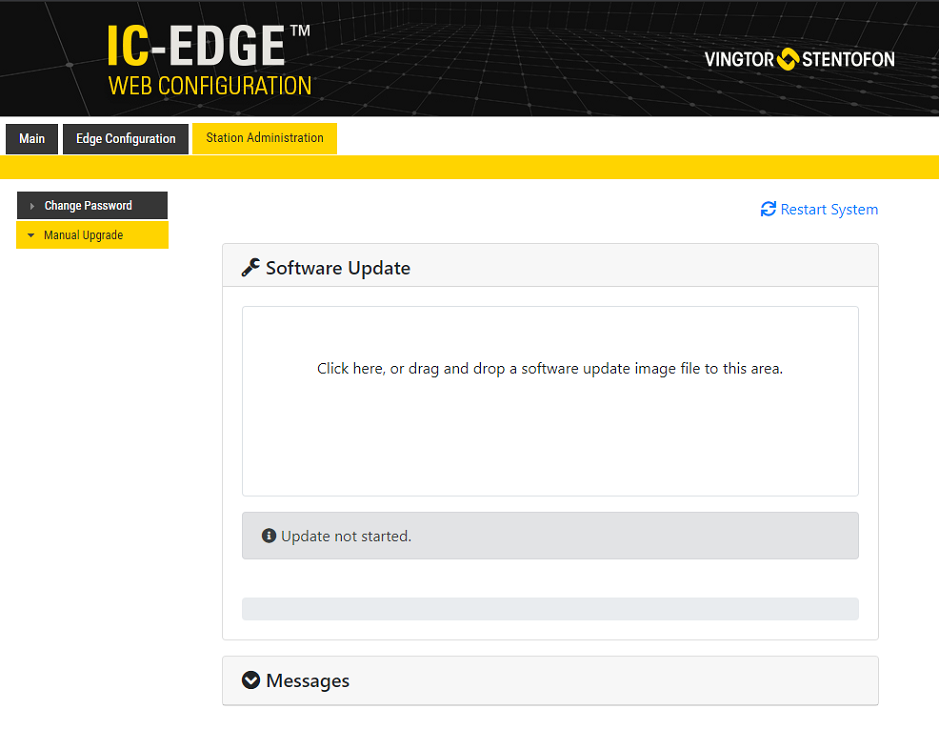Select the Station Administration tab
The width and height of the screenshot is (939, 750).
[264, 138]
